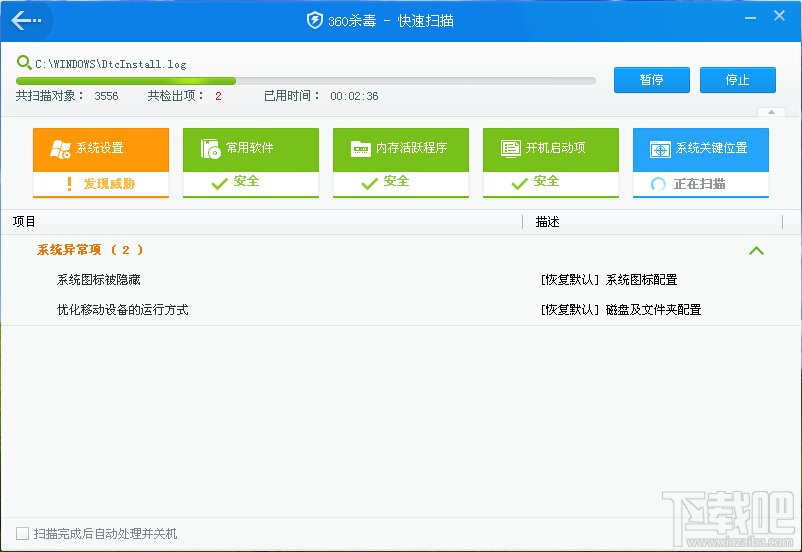The image size is (802, 552).
Task: Click the 共检出项 count 2
Action: tap(218, 96)
